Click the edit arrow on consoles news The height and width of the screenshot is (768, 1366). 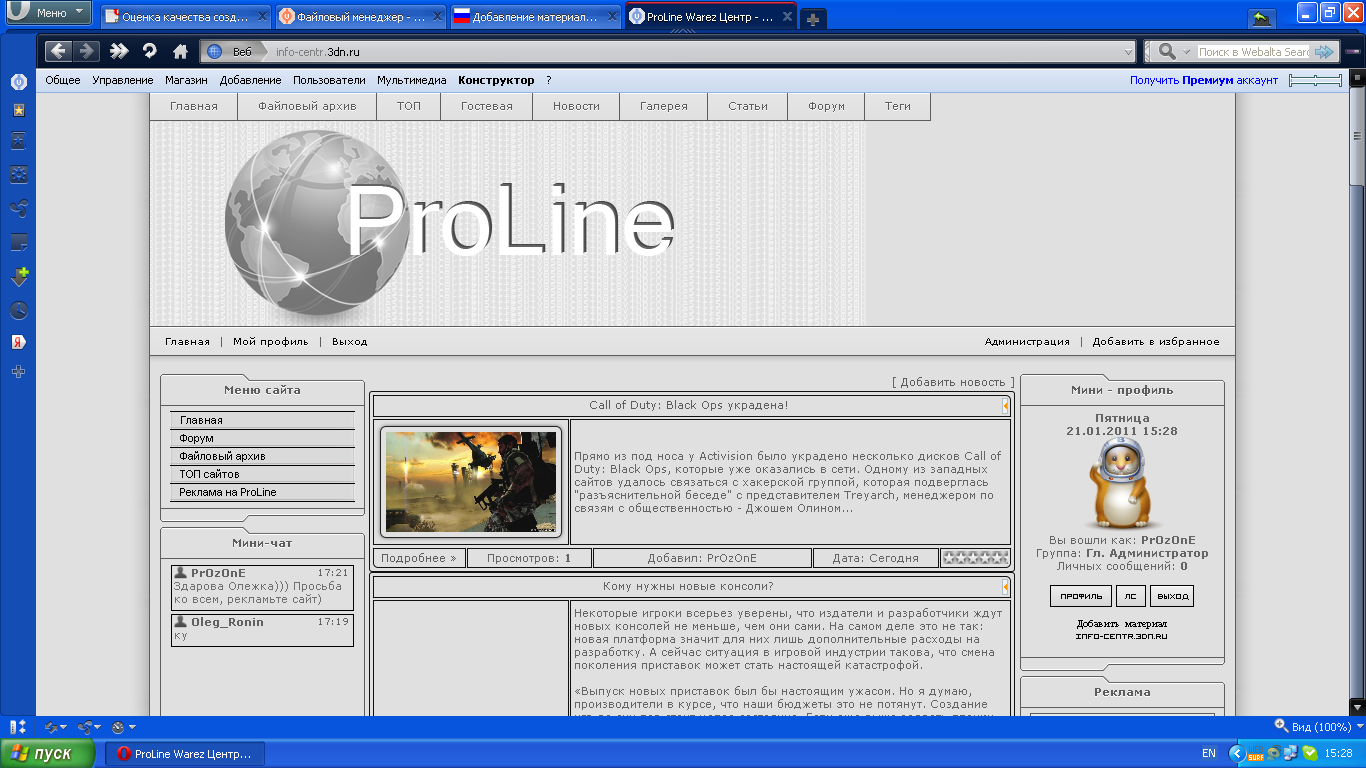(x=1005, y=586)
